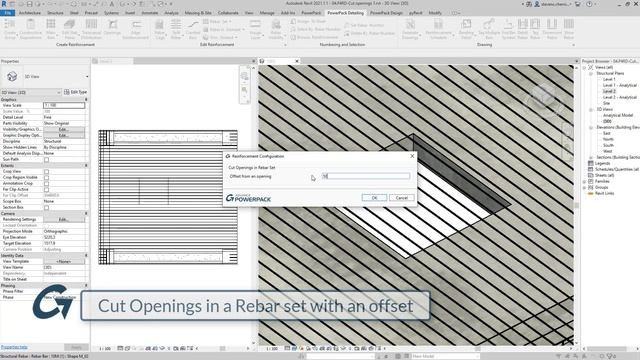Click Edit for Visibility/Graphics Overrides

[x=64, y=129]
